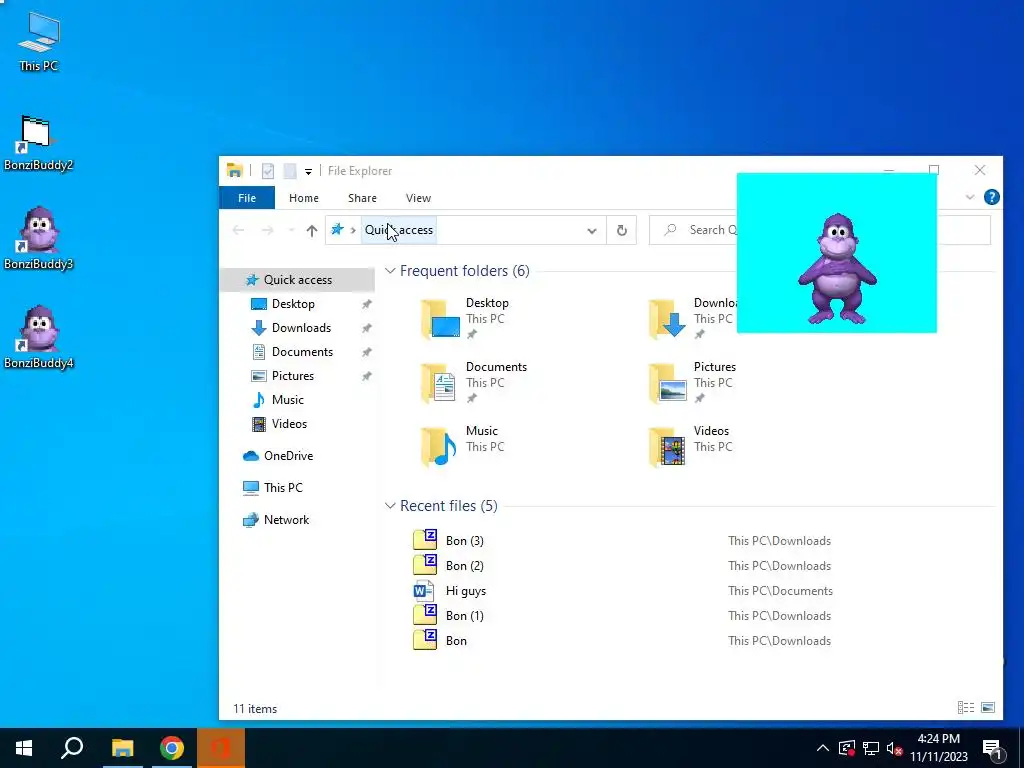
Task: Select Pictures in navigation pane
Action: coord(293,376)
